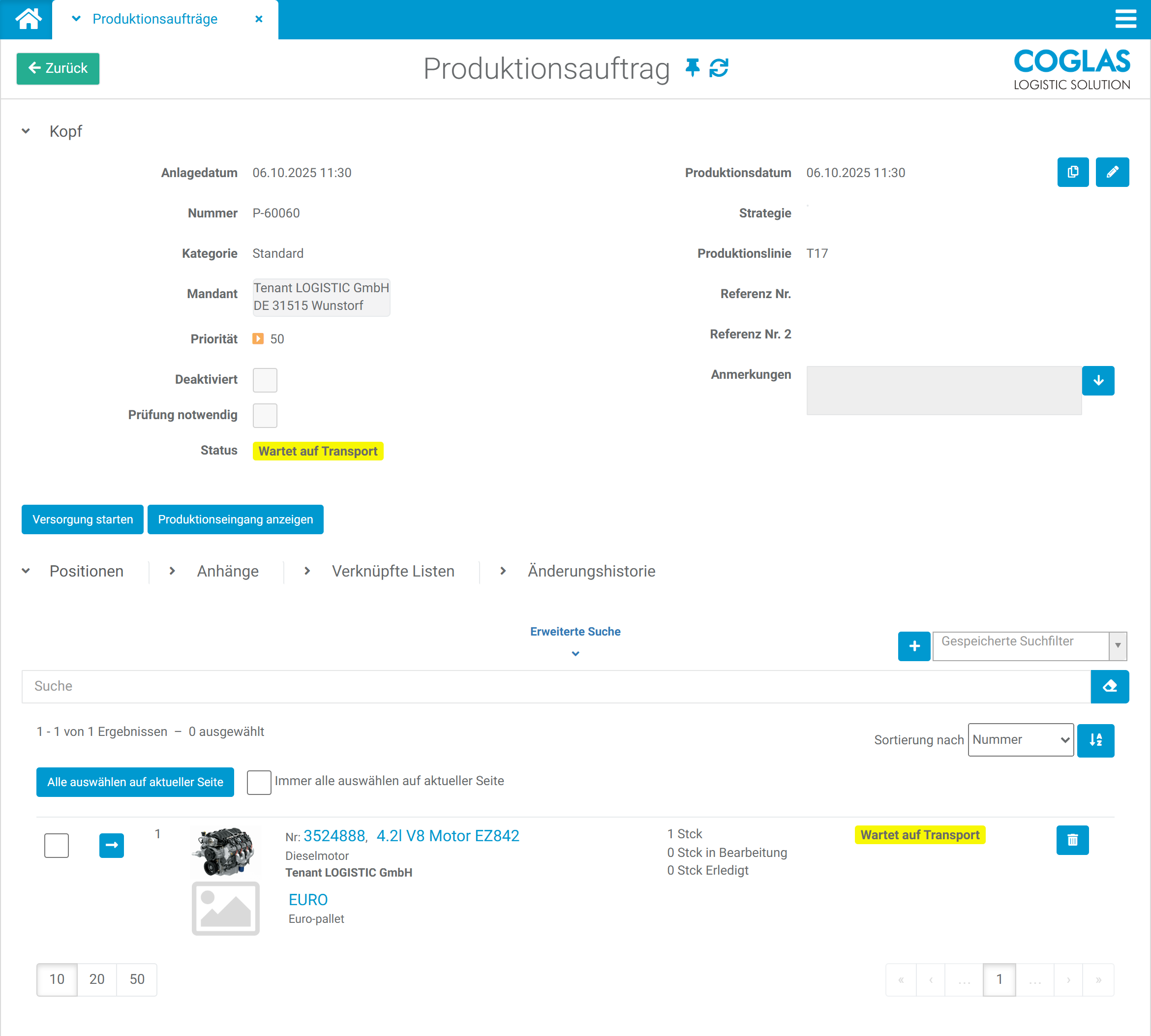
Task: Refresh the Produktionsauftrag data
Action: click(x=719, y=68)
